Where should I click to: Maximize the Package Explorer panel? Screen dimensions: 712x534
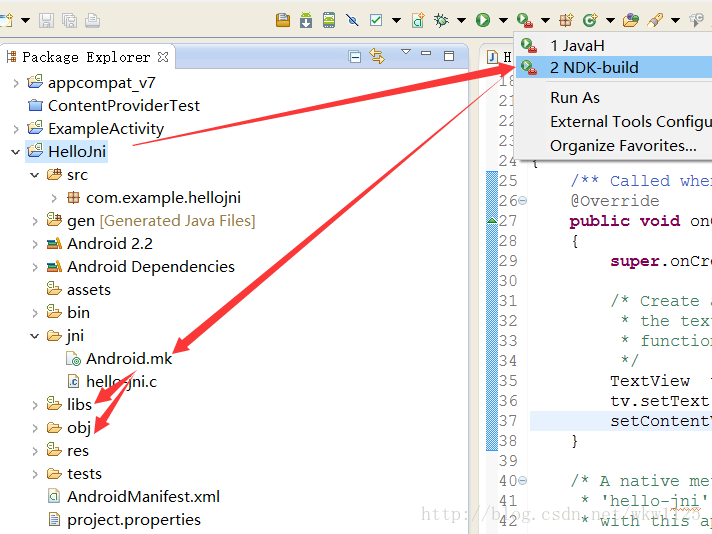tap(449, 56)
